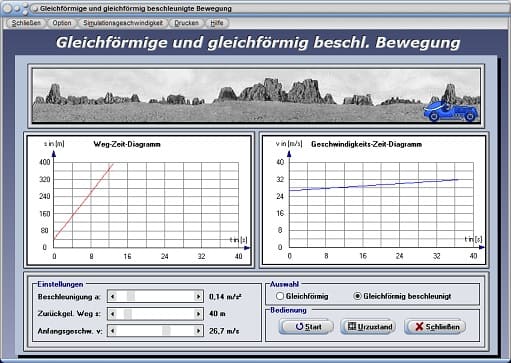Click the Start button
The image size is (511, 363).
306,327
